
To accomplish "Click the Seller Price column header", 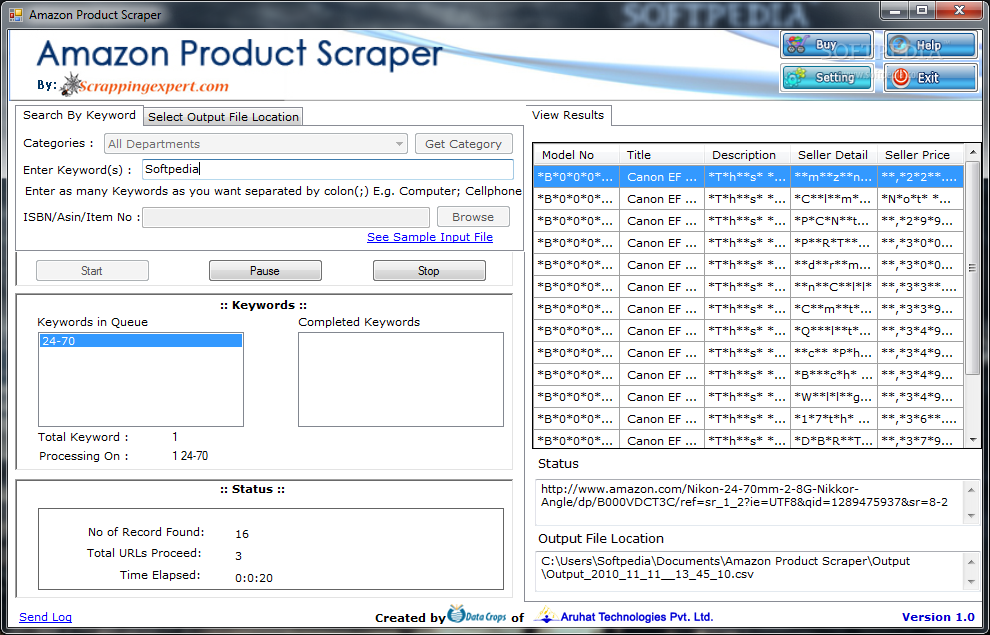I will point(921,155).
